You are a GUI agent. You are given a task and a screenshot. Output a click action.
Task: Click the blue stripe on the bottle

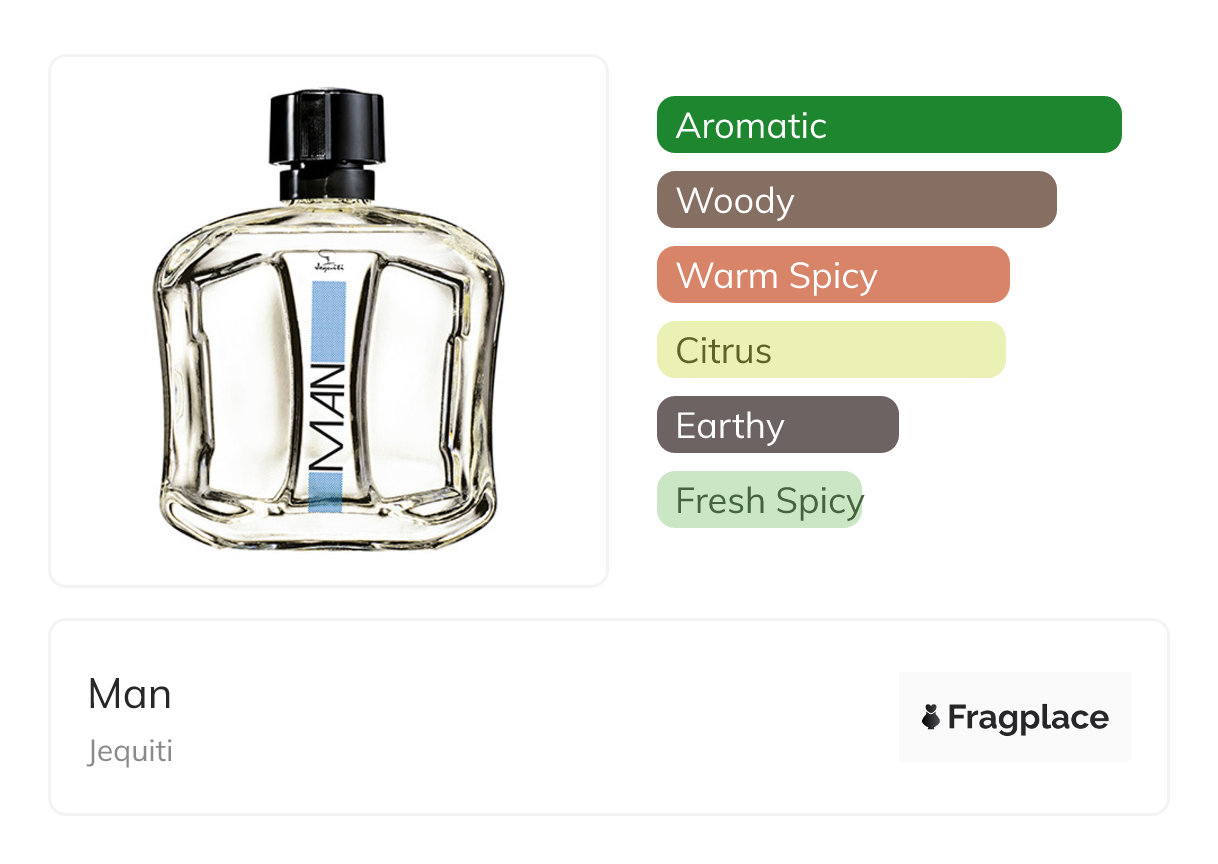(x=328, y=397)
